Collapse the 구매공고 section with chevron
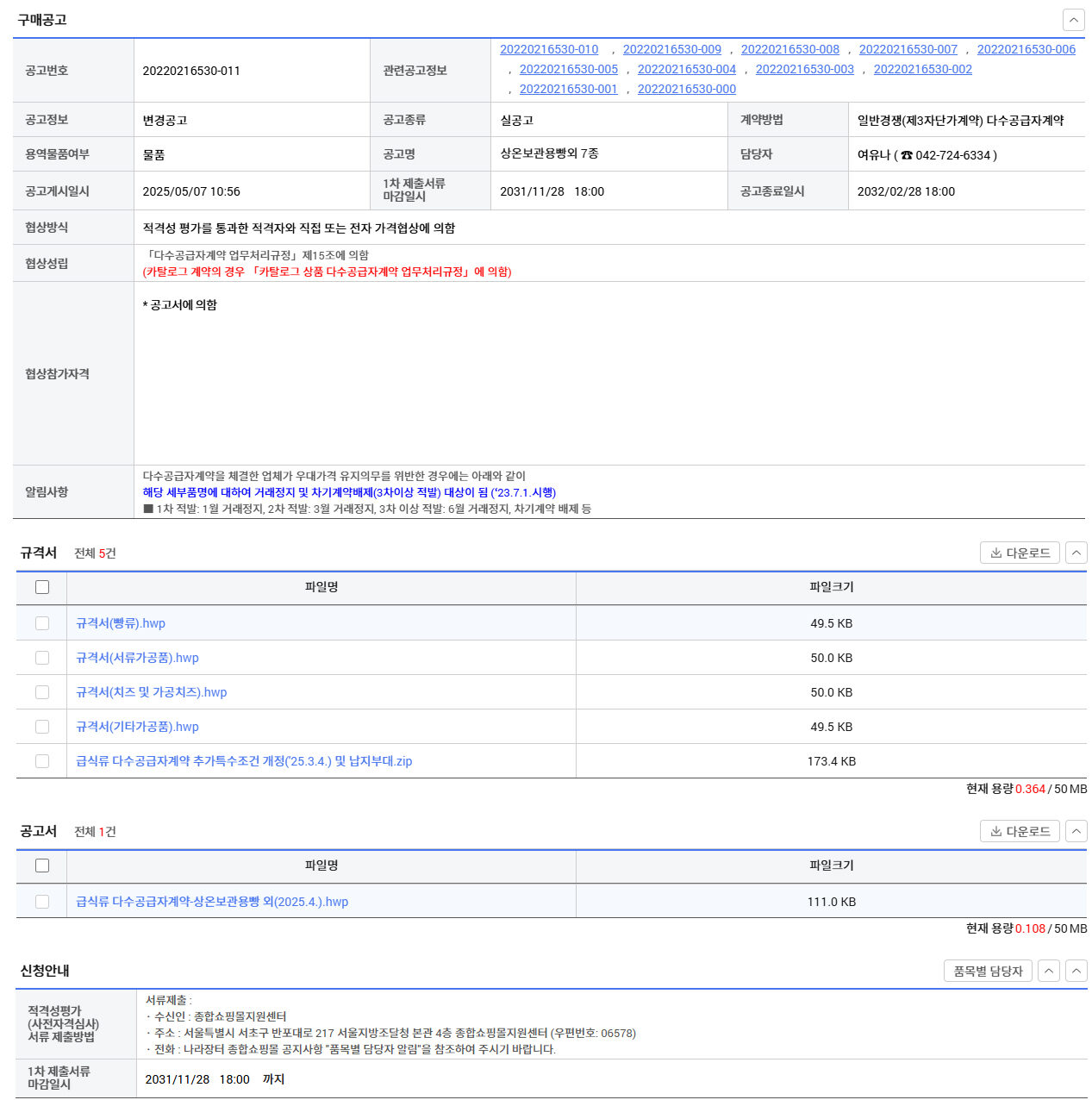 click(1073, 20)
